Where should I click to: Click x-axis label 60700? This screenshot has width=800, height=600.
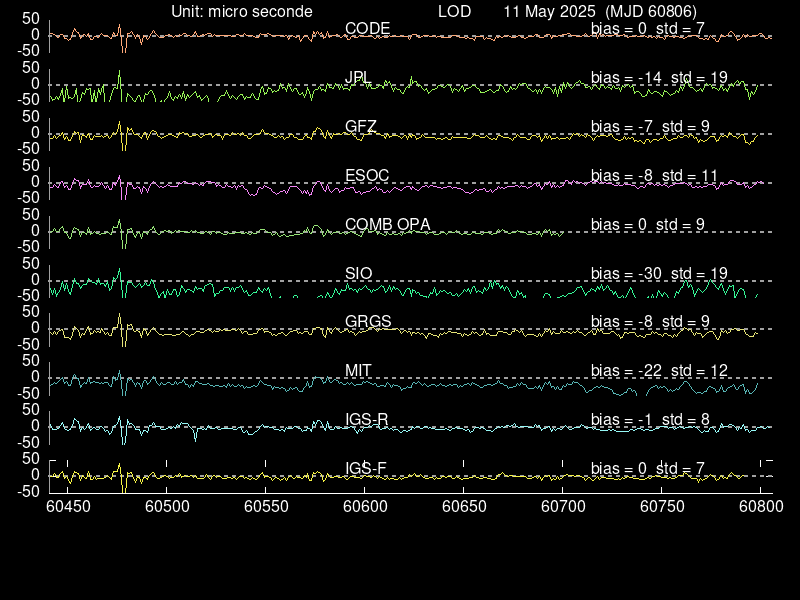[563, 507]
